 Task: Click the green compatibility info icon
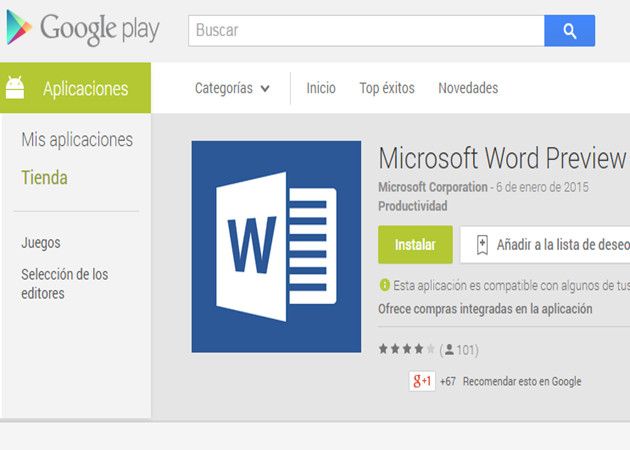point(385,284)
